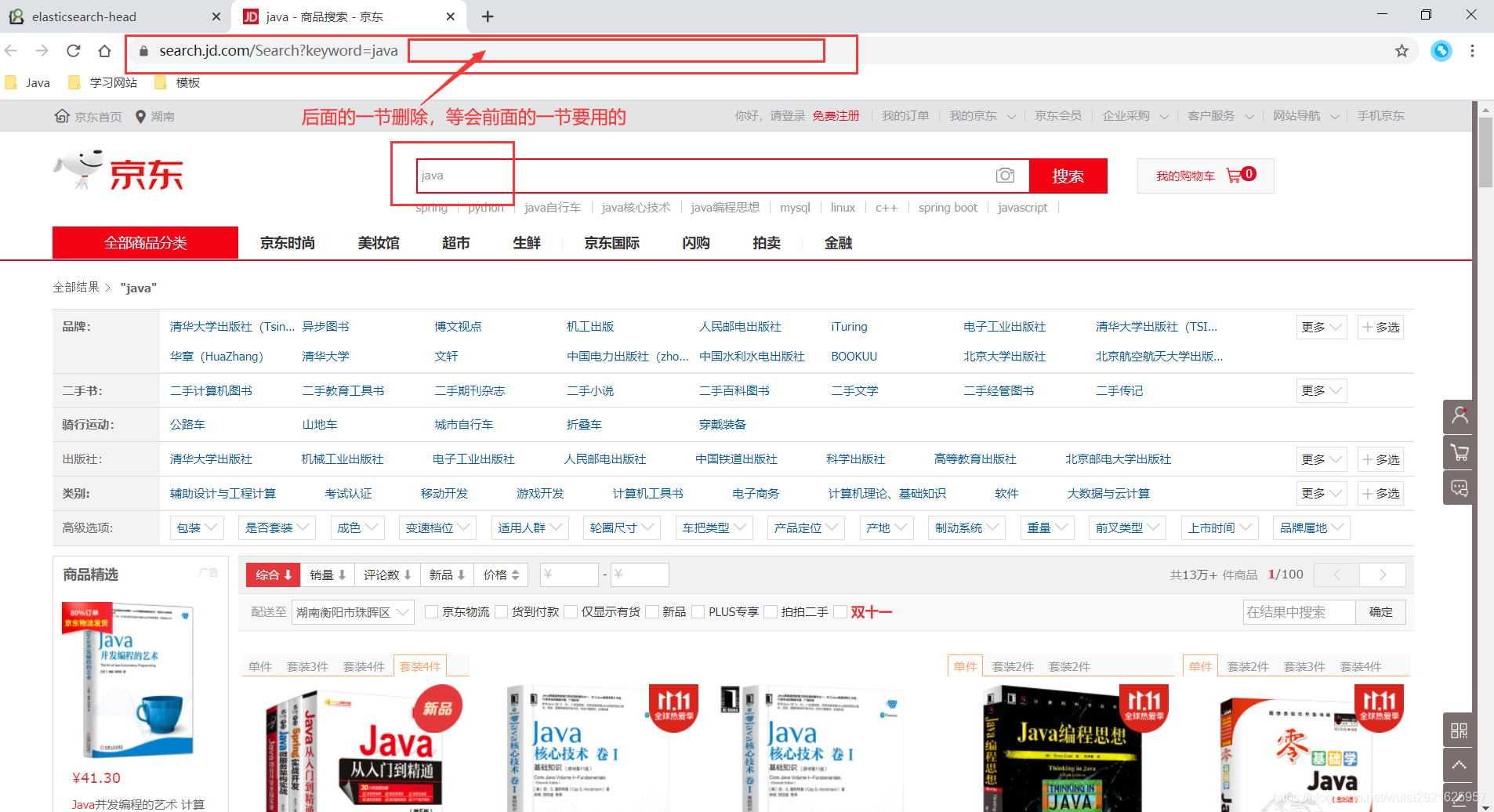
Task: Bookmark this page with the star icon
Action: pos(1402,51)
